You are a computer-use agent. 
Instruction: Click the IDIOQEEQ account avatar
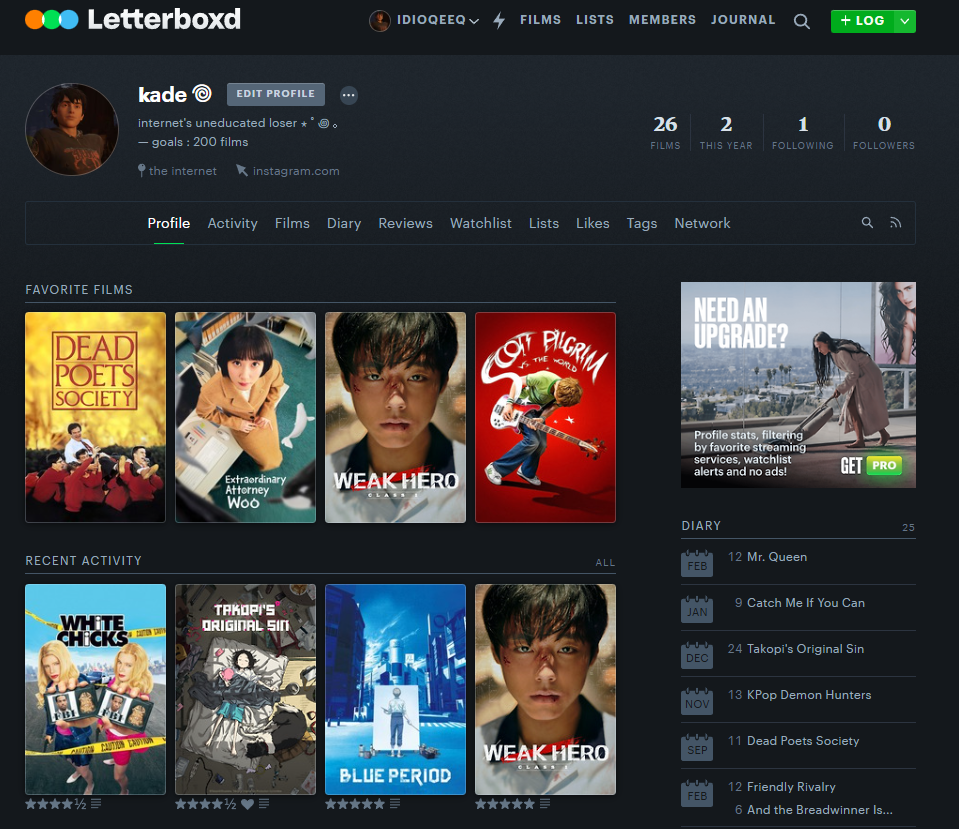tap(379, 21)
